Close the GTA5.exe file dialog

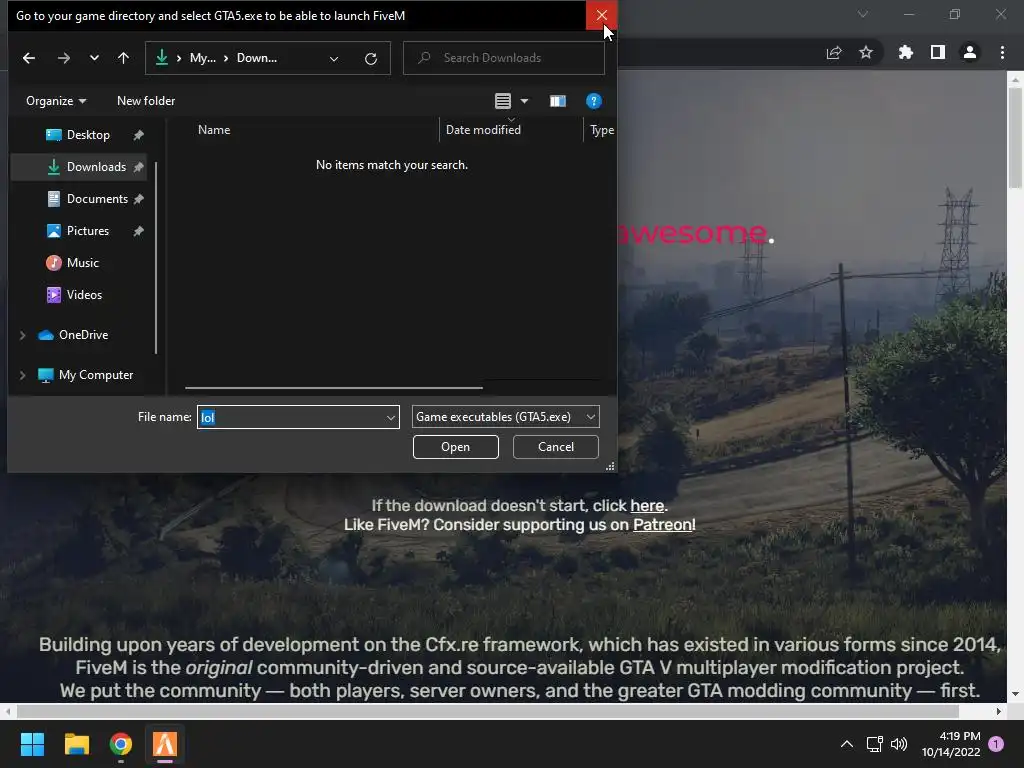pos(601,15)
